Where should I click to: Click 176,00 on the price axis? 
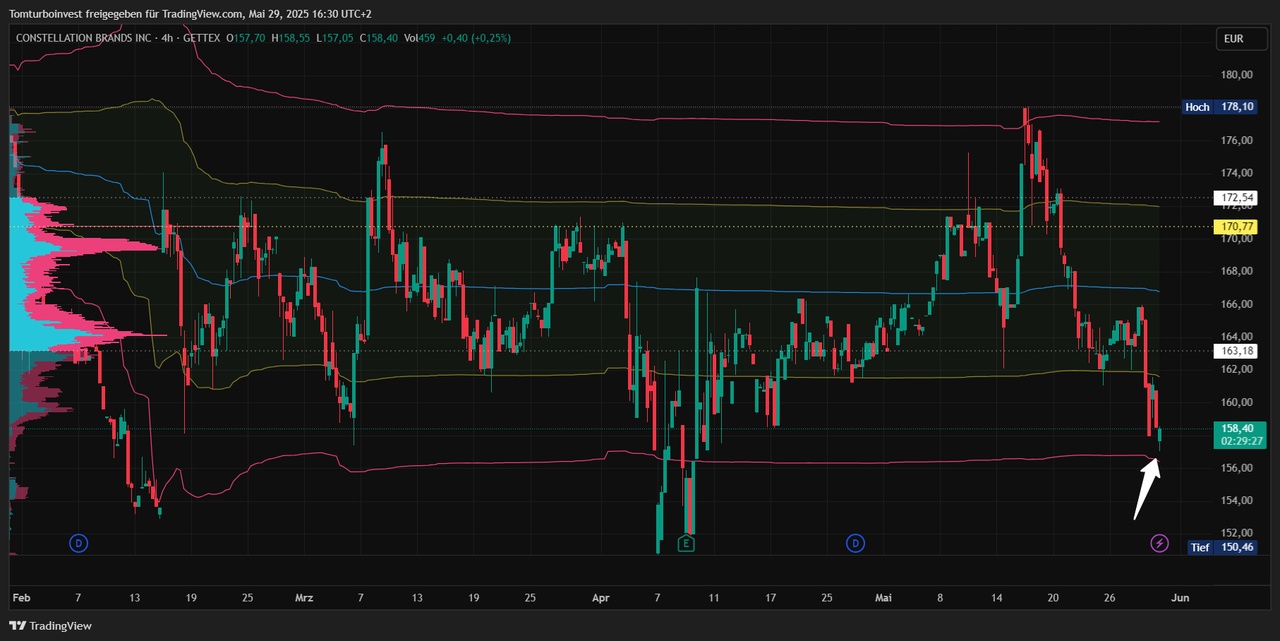pyautogui.click(x=1237, y=141)
